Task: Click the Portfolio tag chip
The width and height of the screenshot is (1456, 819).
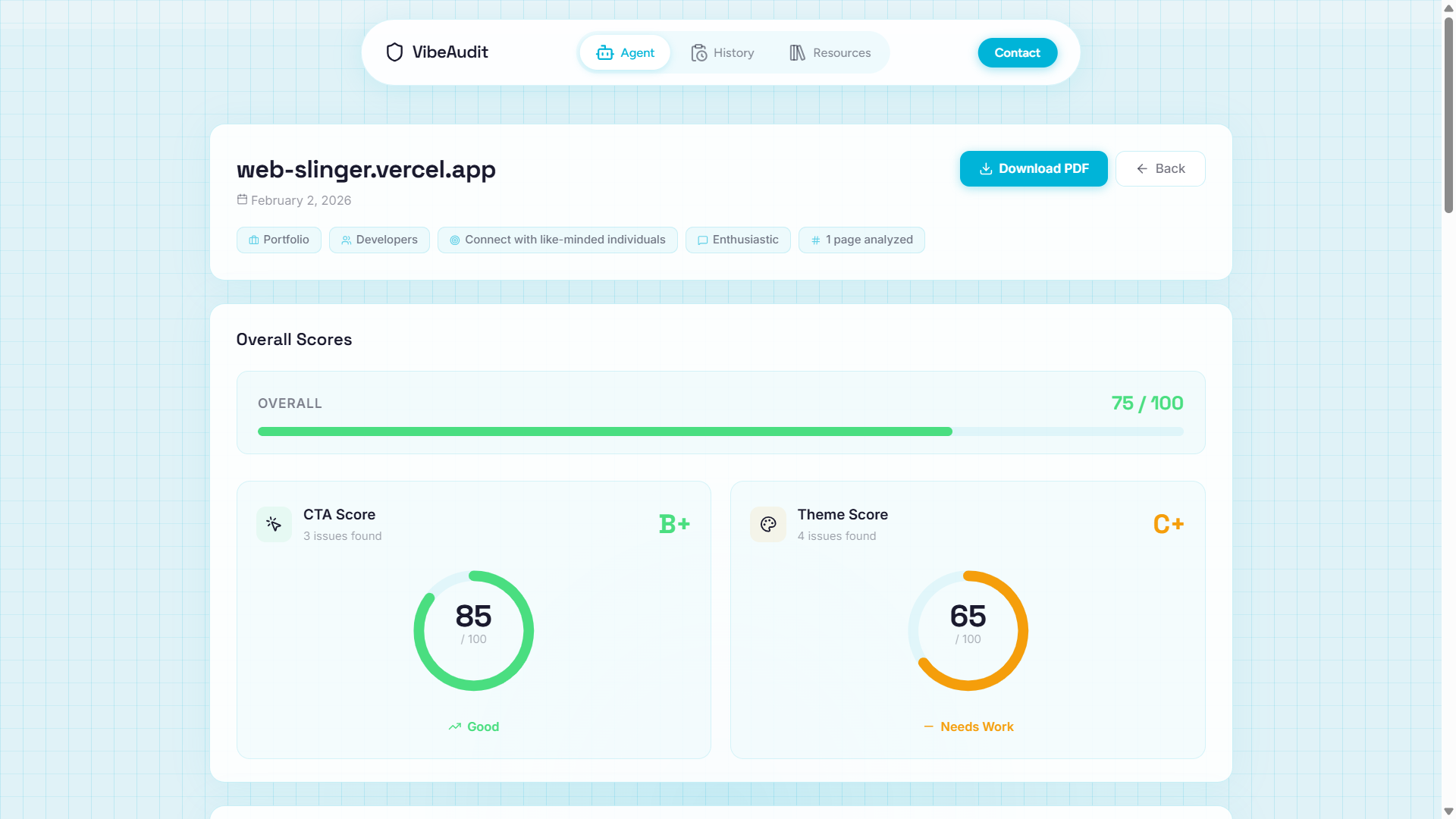Action: point(278,240)
